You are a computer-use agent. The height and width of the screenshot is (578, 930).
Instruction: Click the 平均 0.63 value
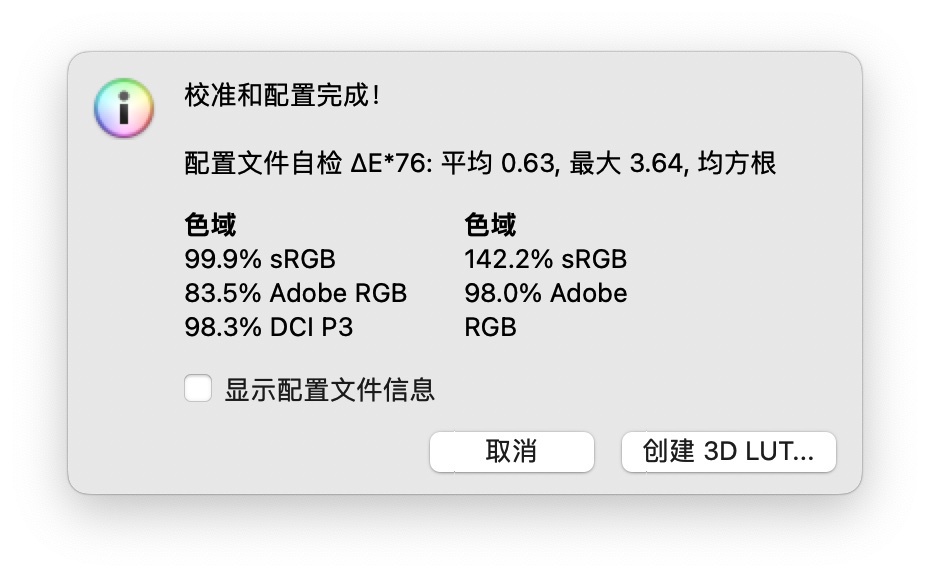(x=500, y=163)
